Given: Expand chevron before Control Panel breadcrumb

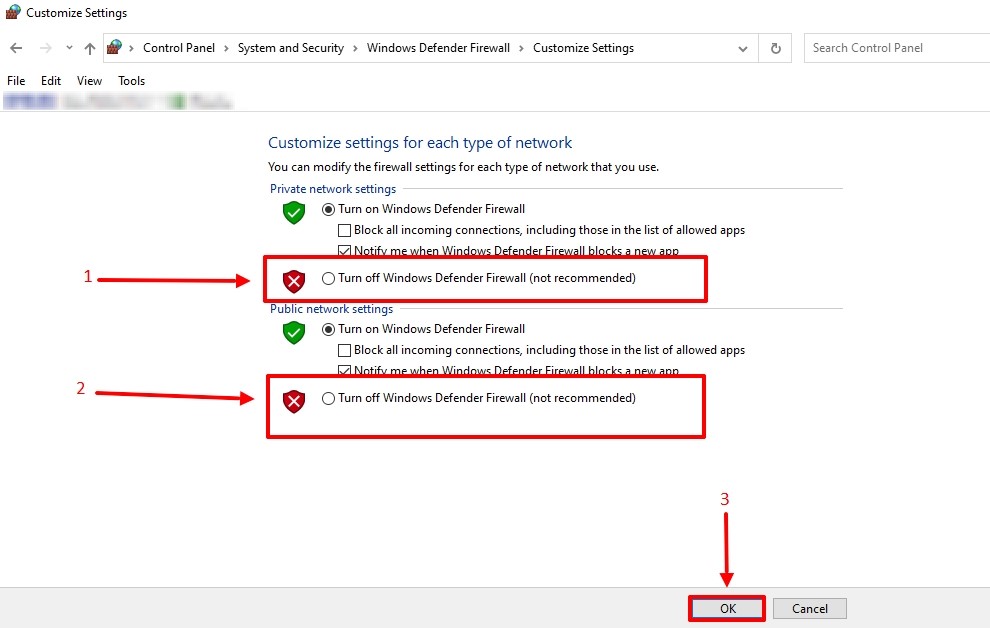Looking at the screenshot, I should [131, 49].
